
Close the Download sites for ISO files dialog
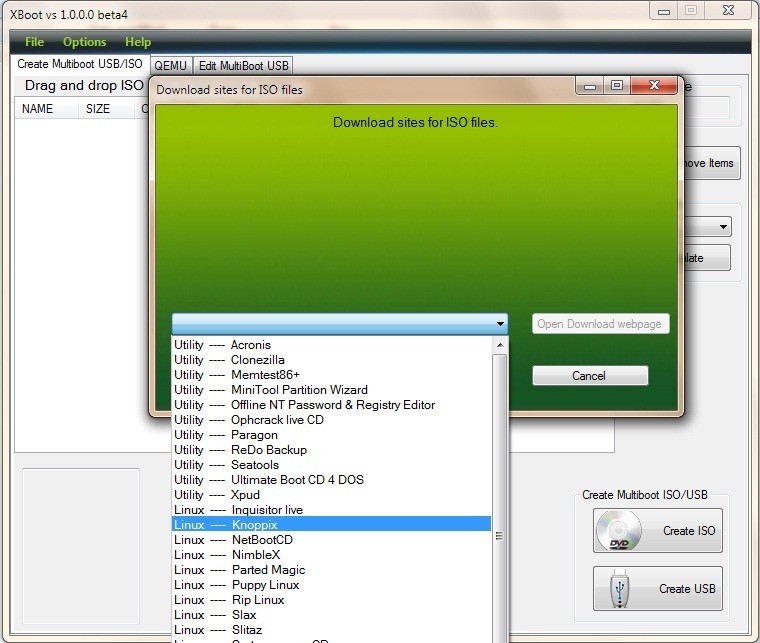[x=654, y=85]
